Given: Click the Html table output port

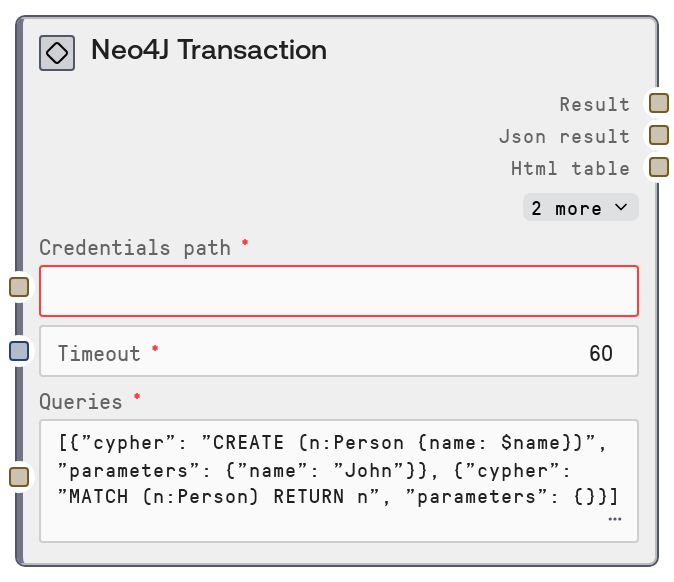Looking at the screenshot, I should tap(658, 167).
